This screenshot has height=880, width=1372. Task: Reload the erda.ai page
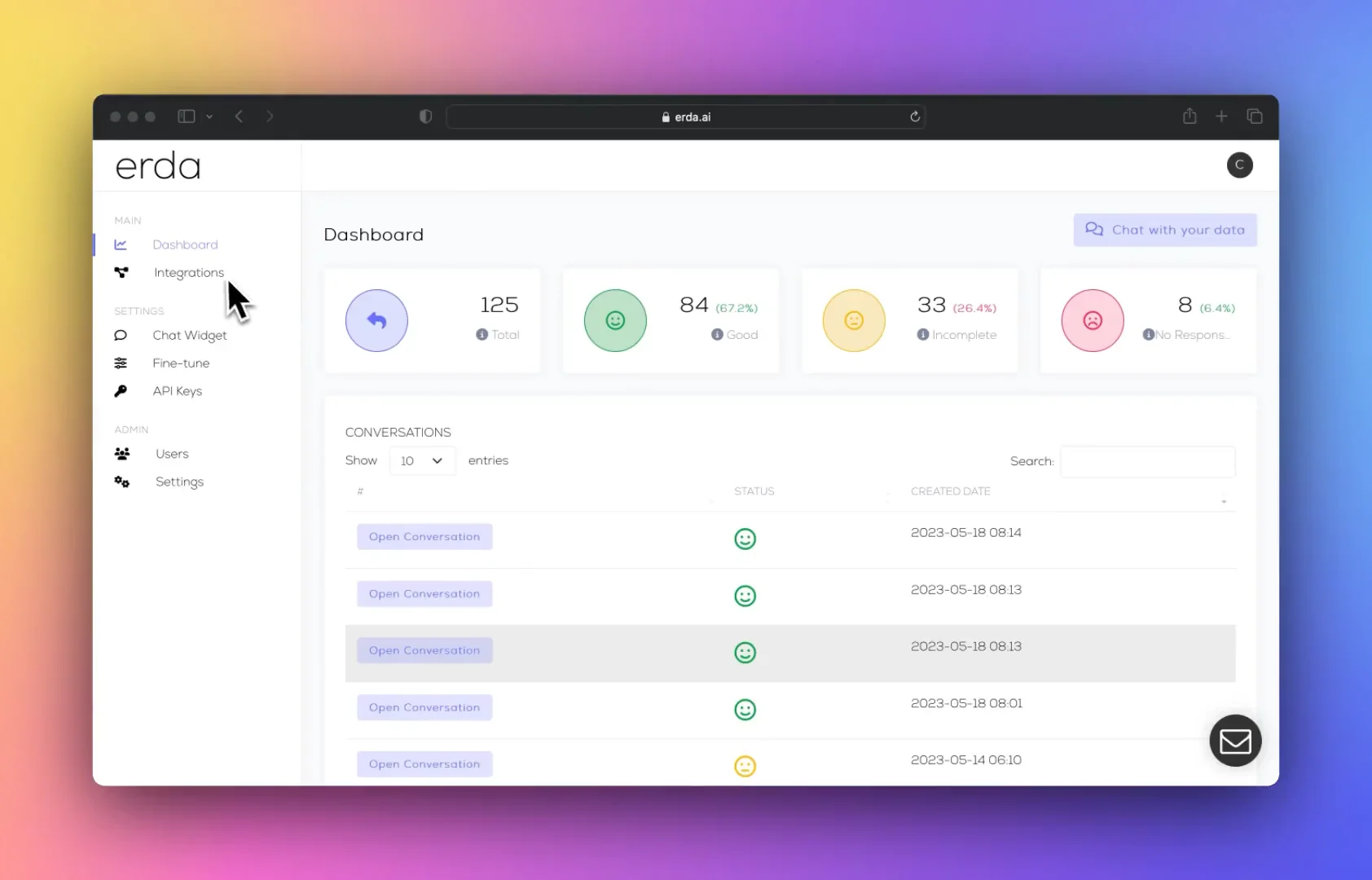[x=915, y=117]
